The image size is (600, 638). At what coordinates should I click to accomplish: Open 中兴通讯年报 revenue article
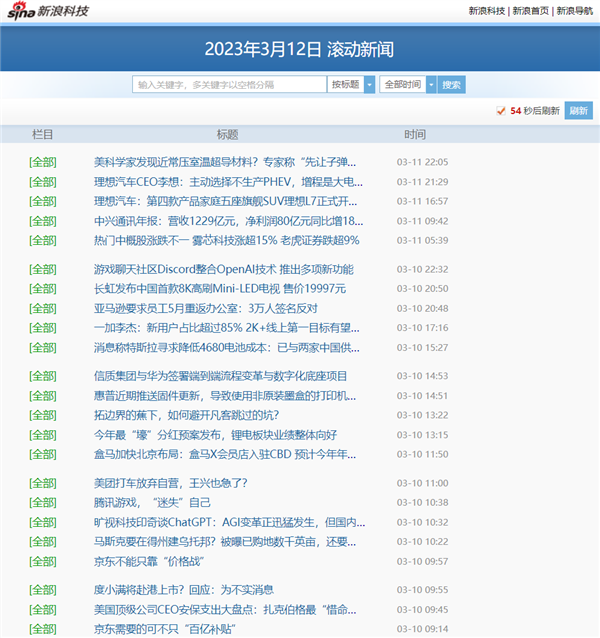229,221
